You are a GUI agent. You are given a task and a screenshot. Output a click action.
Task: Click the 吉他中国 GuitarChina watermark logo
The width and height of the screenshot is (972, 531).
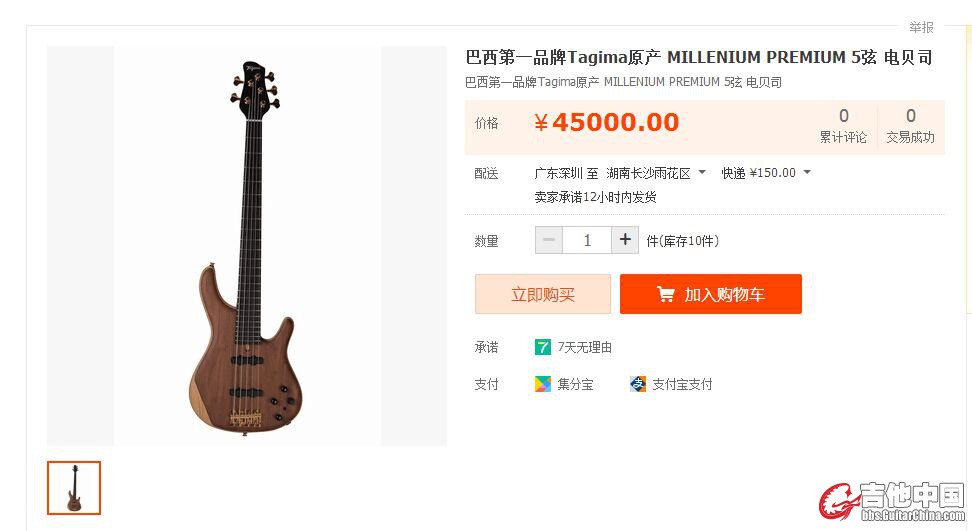pyautogui.click(x=892, y=501)
